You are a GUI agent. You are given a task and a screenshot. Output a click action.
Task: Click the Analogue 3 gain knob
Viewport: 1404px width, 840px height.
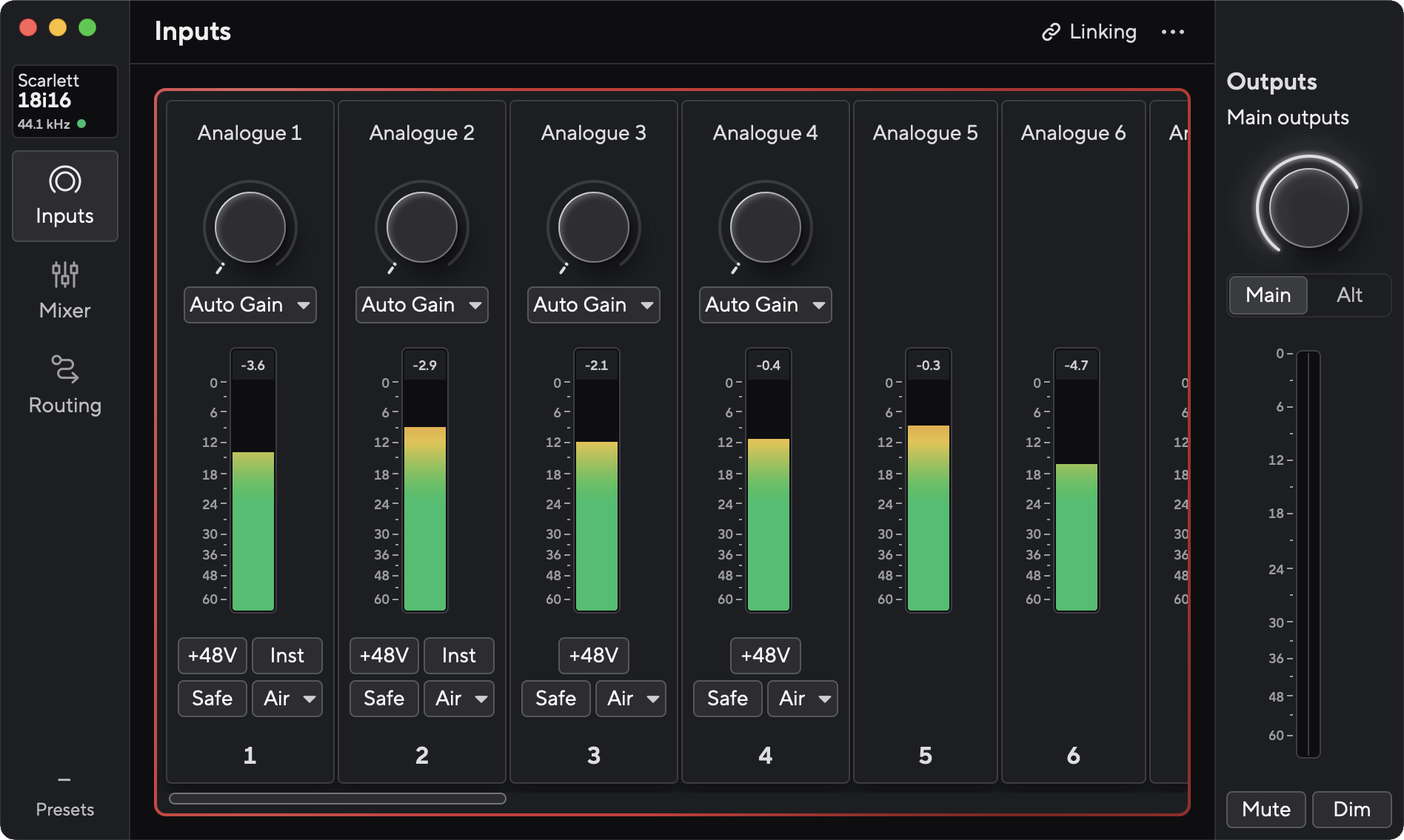click(x=594, y=227)
